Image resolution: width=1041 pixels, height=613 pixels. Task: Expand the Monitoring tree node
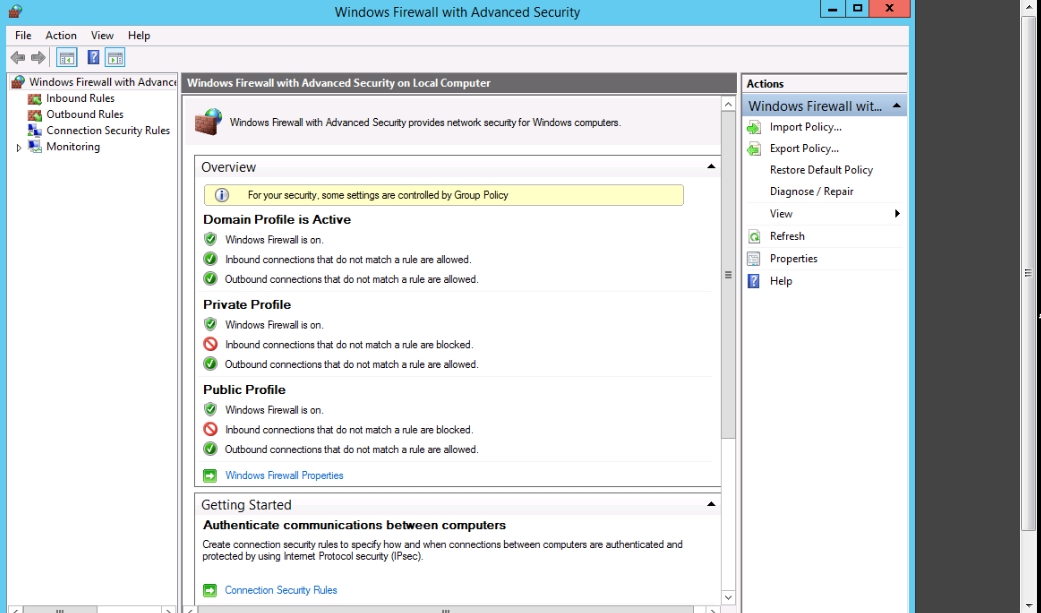[x=18, y=147]
